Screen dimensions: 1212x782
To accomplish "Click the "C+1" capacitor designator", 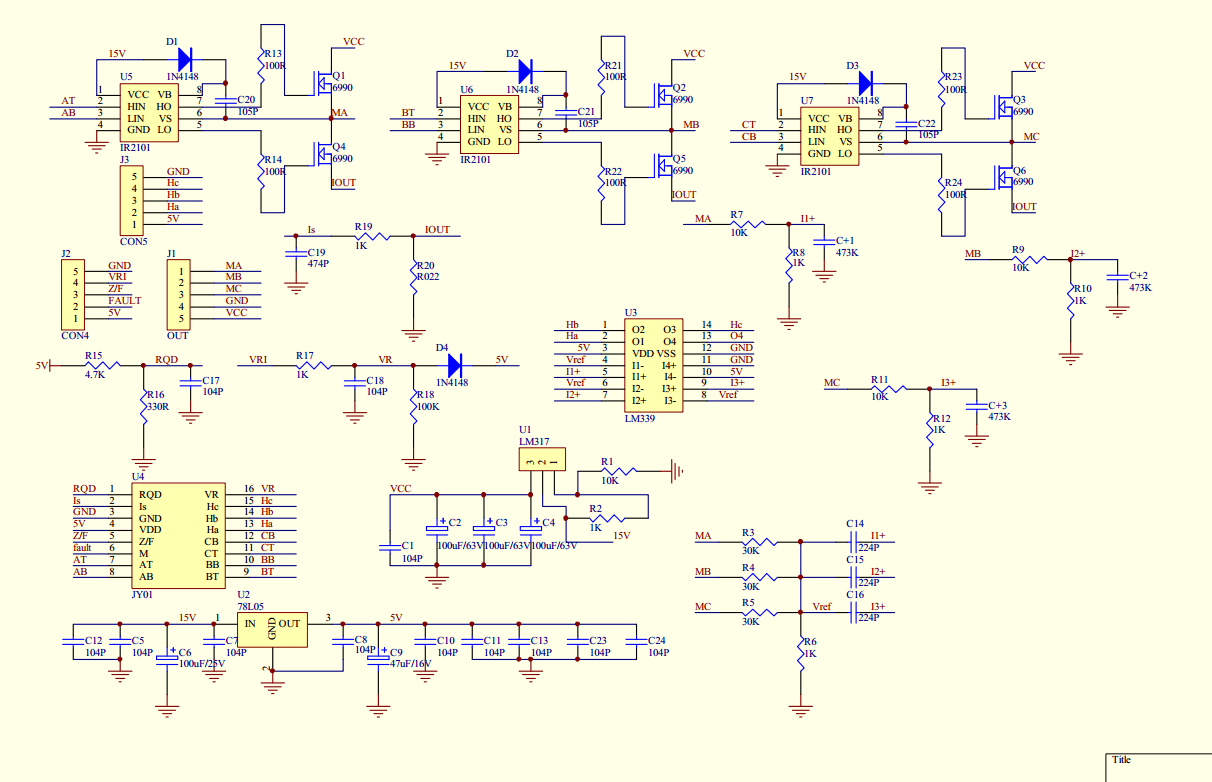I will click(844, 241).
